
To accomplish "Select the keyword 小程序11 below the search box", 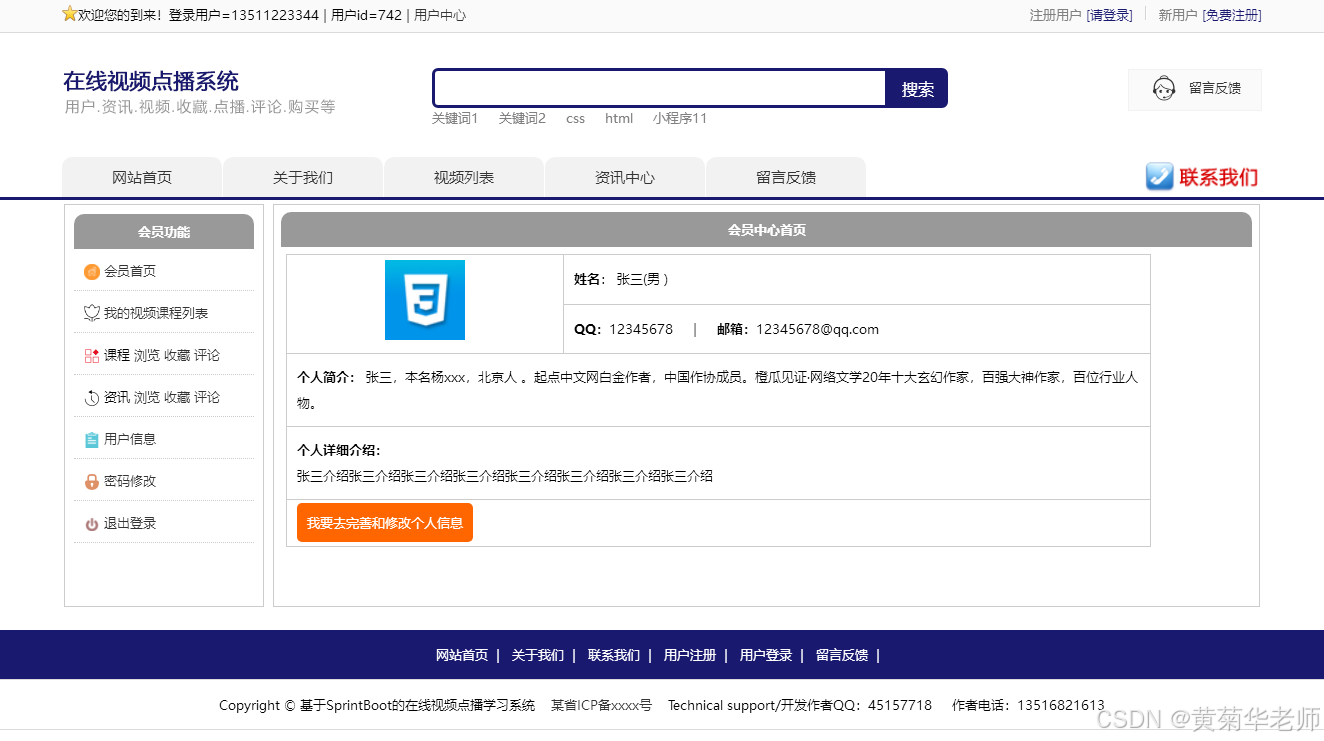I will (x=680, y=118).
